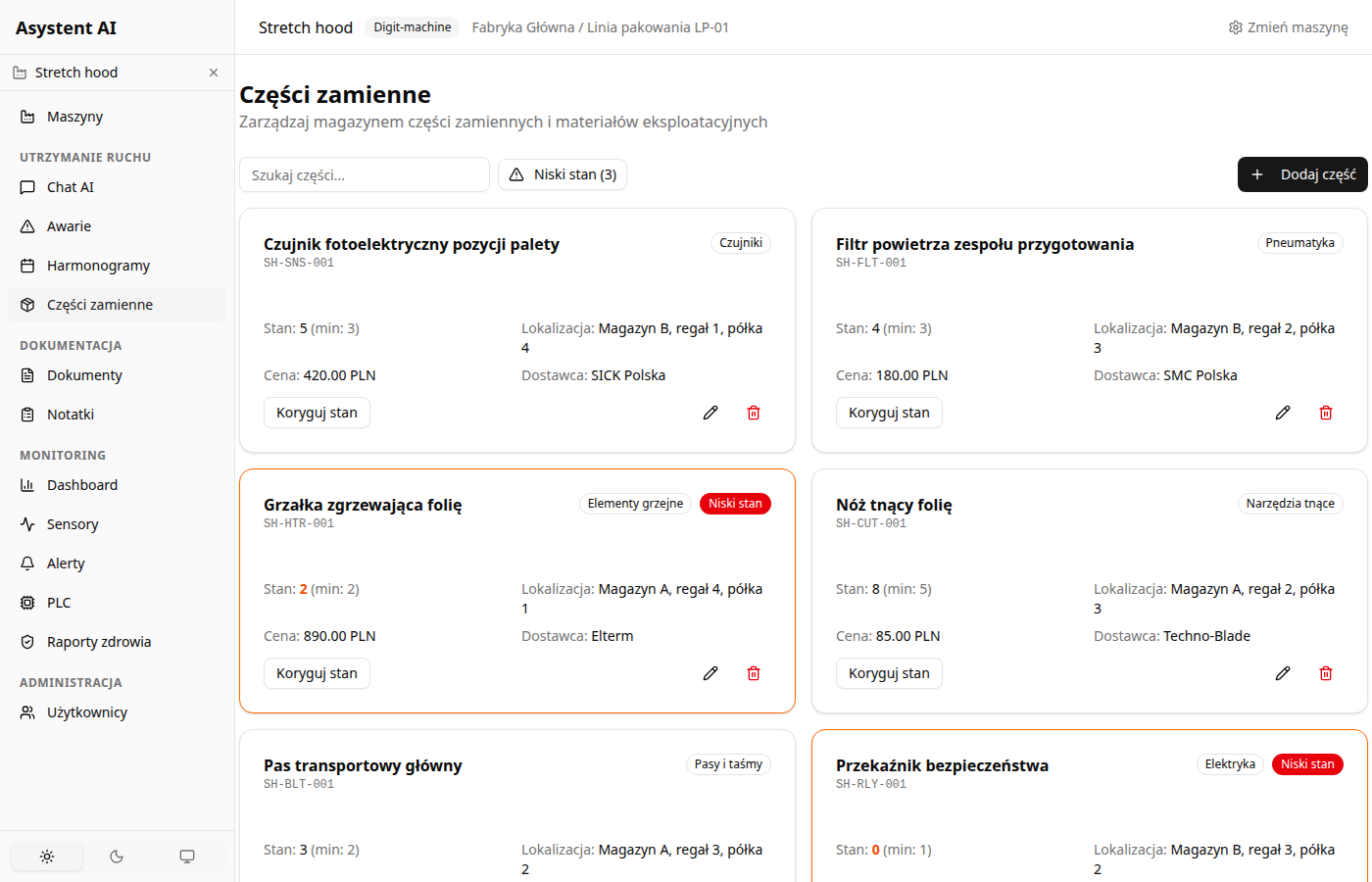Switch to light theme sun icon
Screen dimensions: 1372x882
coord(47,857)
